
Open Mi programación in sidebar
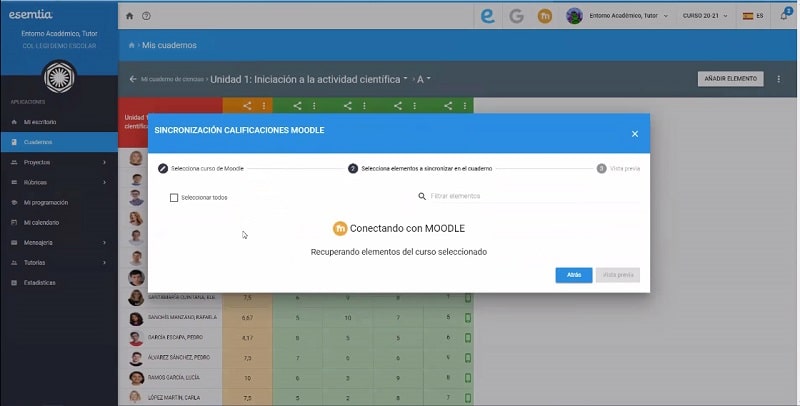click(x=59, y=202)
